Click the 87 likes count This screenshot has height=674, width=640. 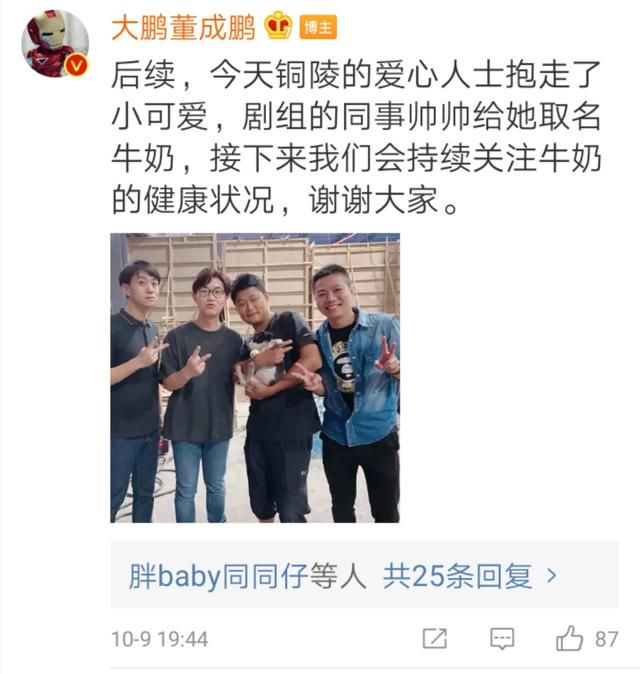[606, 639]
